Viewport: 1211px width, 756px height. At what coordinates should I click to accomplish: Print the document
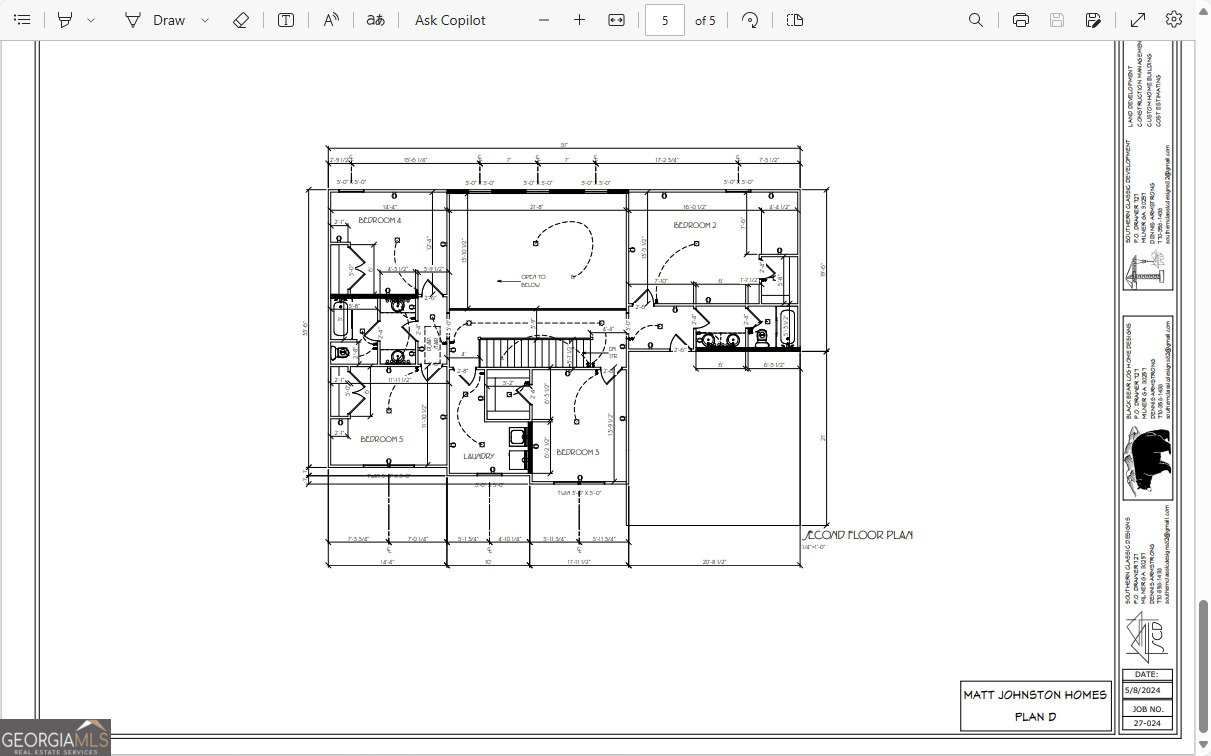pyautogui.click(x=1021, y=20)
